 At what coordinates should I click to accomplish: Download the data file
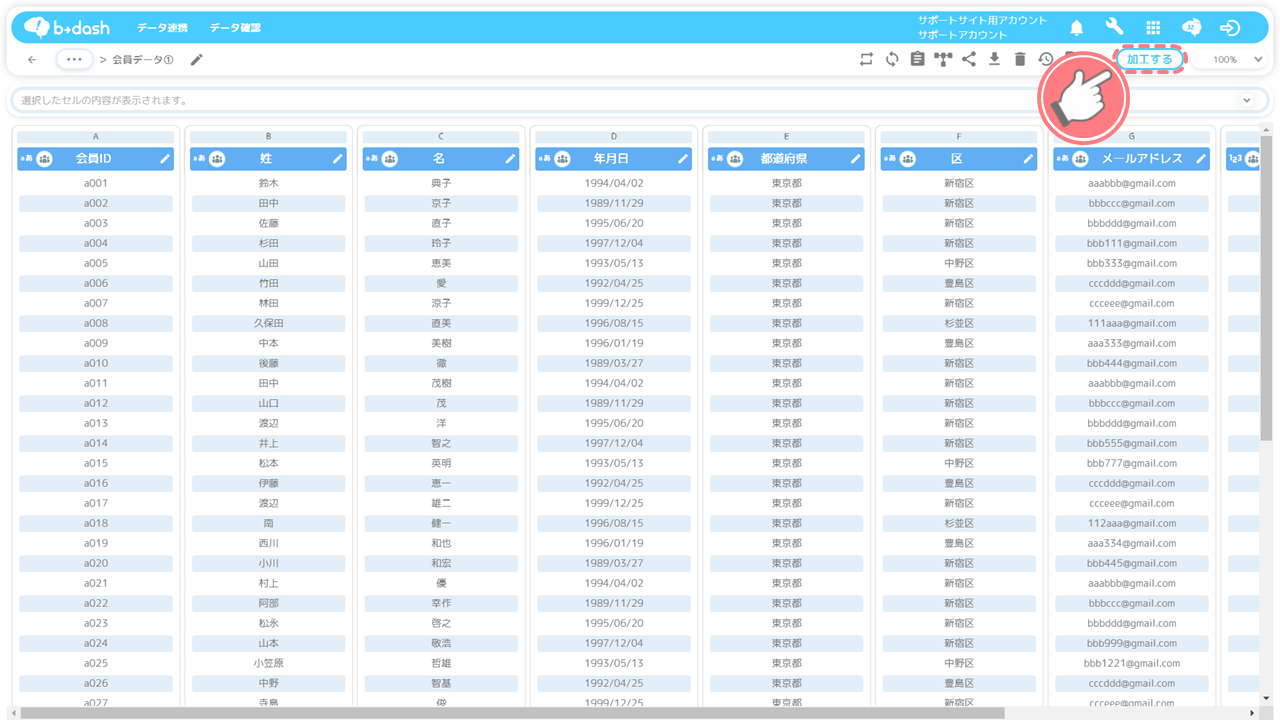pos(994,60)
